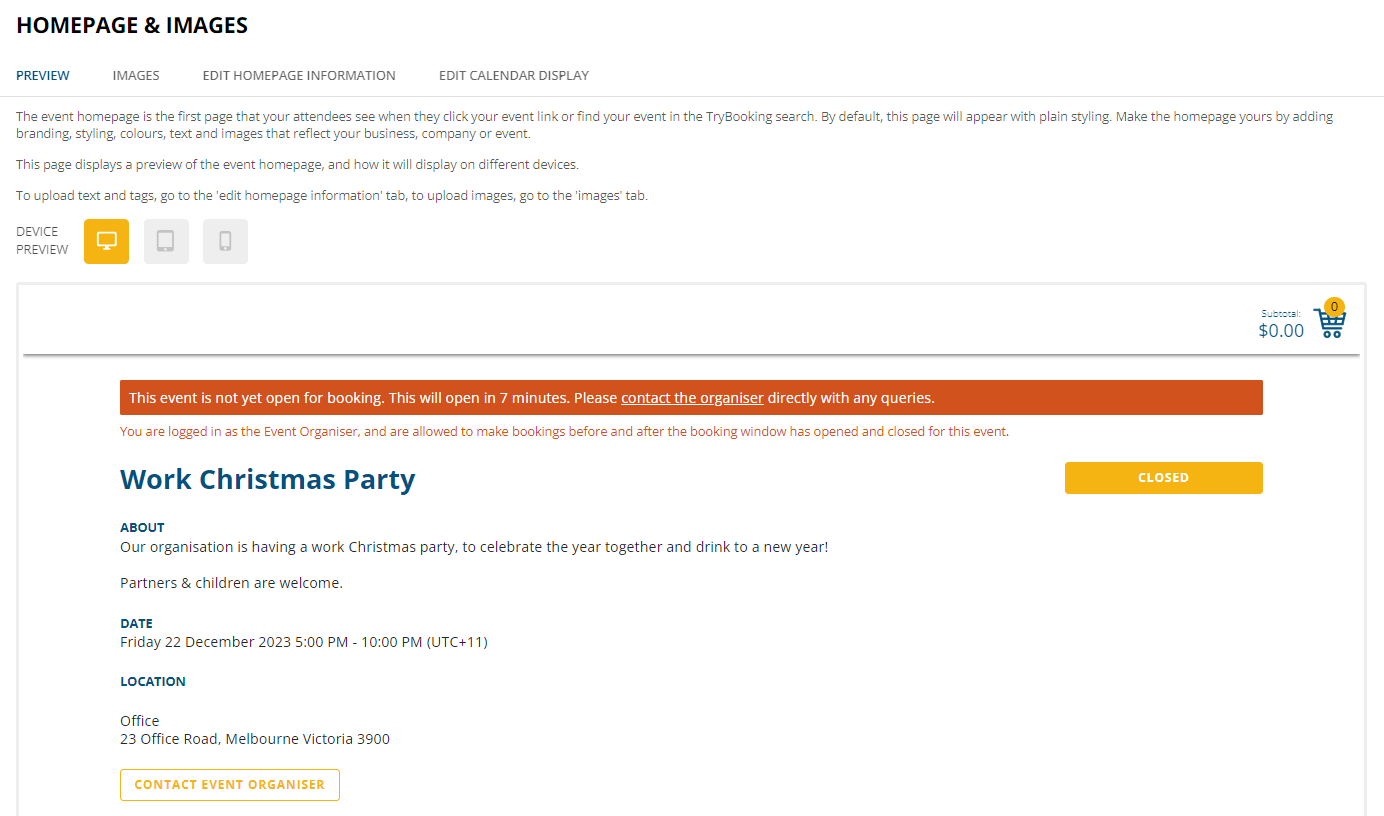Open Edit Homepage Information tab
1384x816 pixels.
(299, 75)
